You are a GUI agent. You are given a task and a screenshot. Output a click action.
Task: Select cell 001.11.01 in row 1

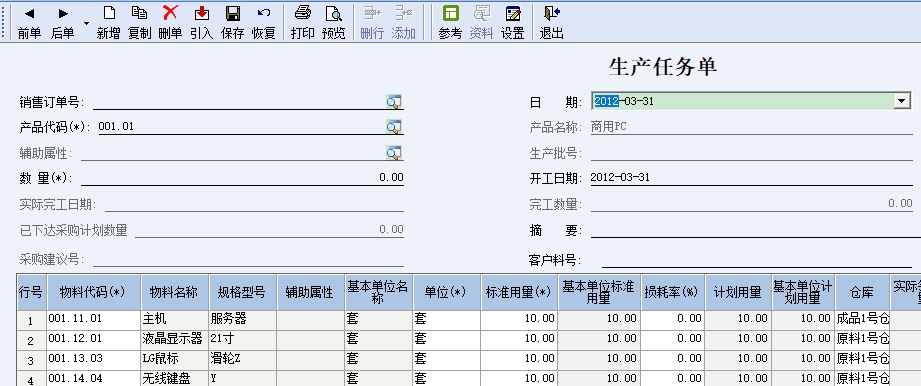[93, 319]
